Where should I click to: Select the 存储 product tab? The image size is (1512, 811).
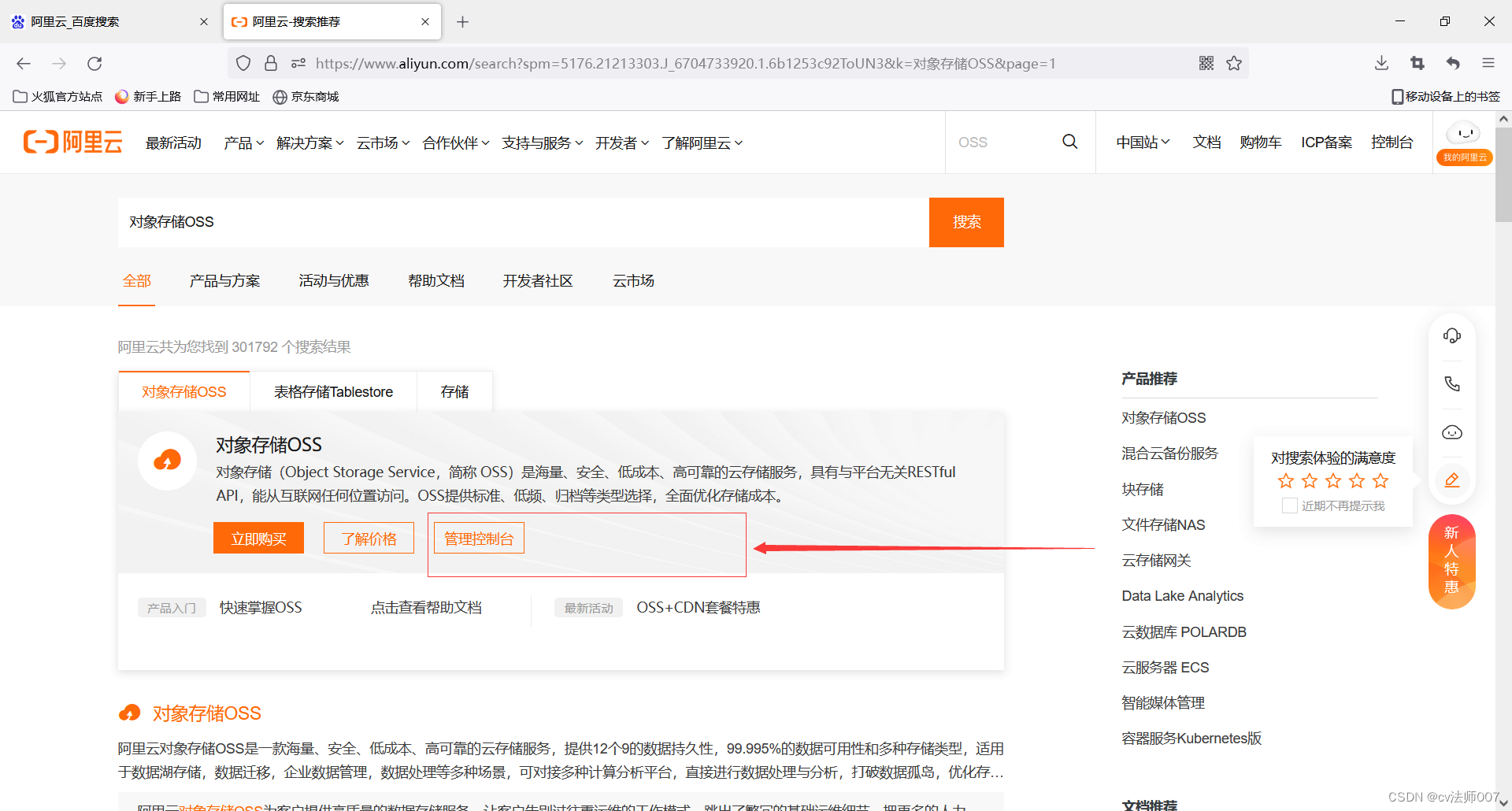tap(454, 392)
